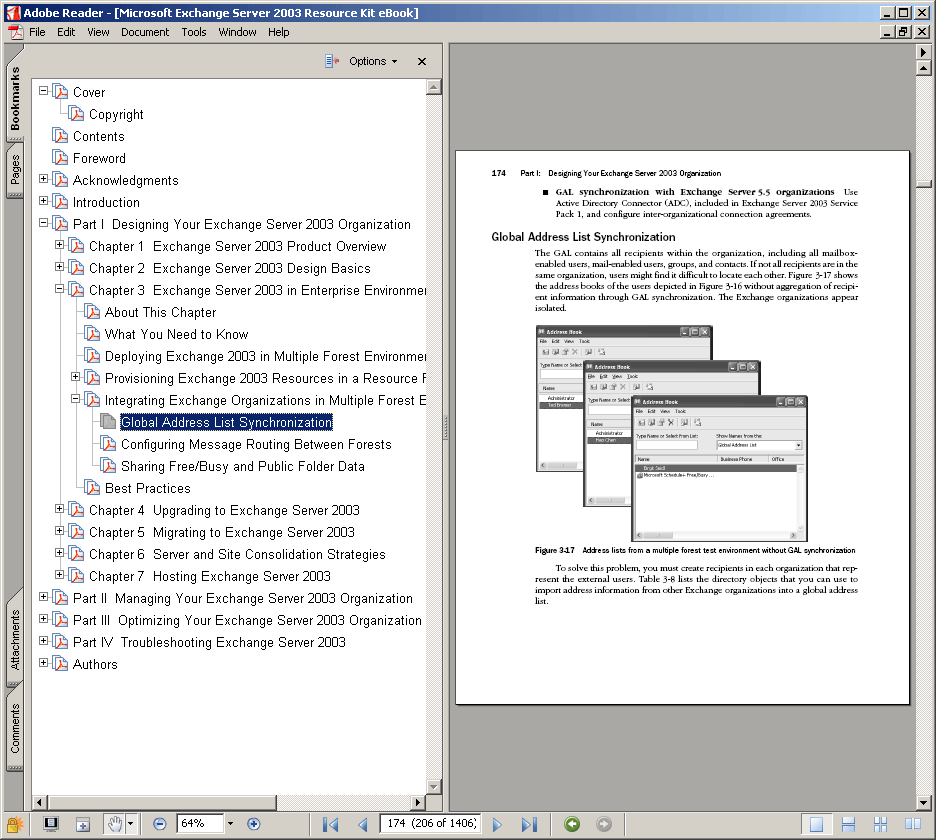Open the Copyright bookmark
Viewport: 936px width, 840px height.
click(116, 114)
